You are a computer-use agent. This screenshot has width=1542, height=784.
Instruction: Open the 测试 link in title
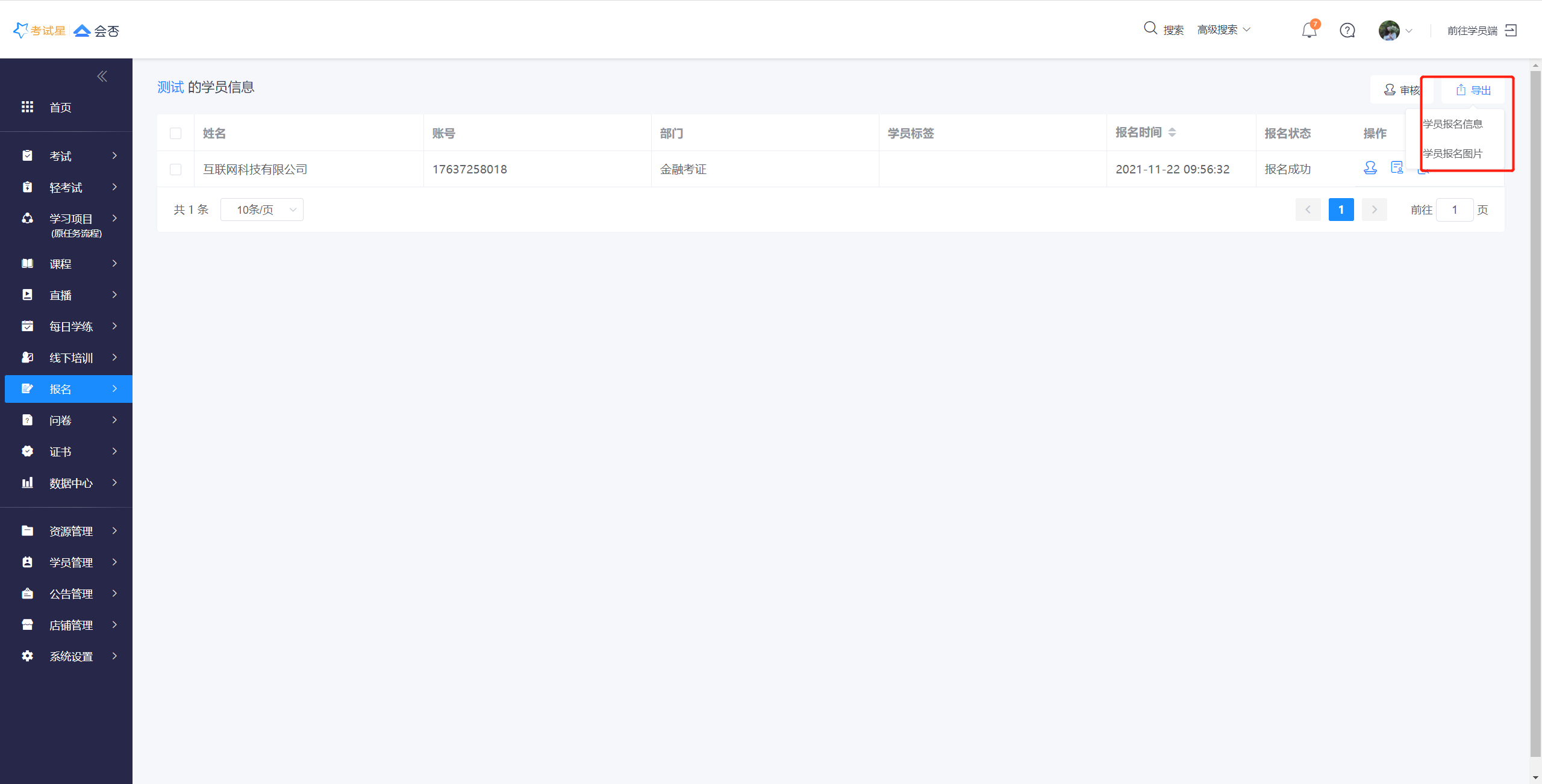pos(170,87)
